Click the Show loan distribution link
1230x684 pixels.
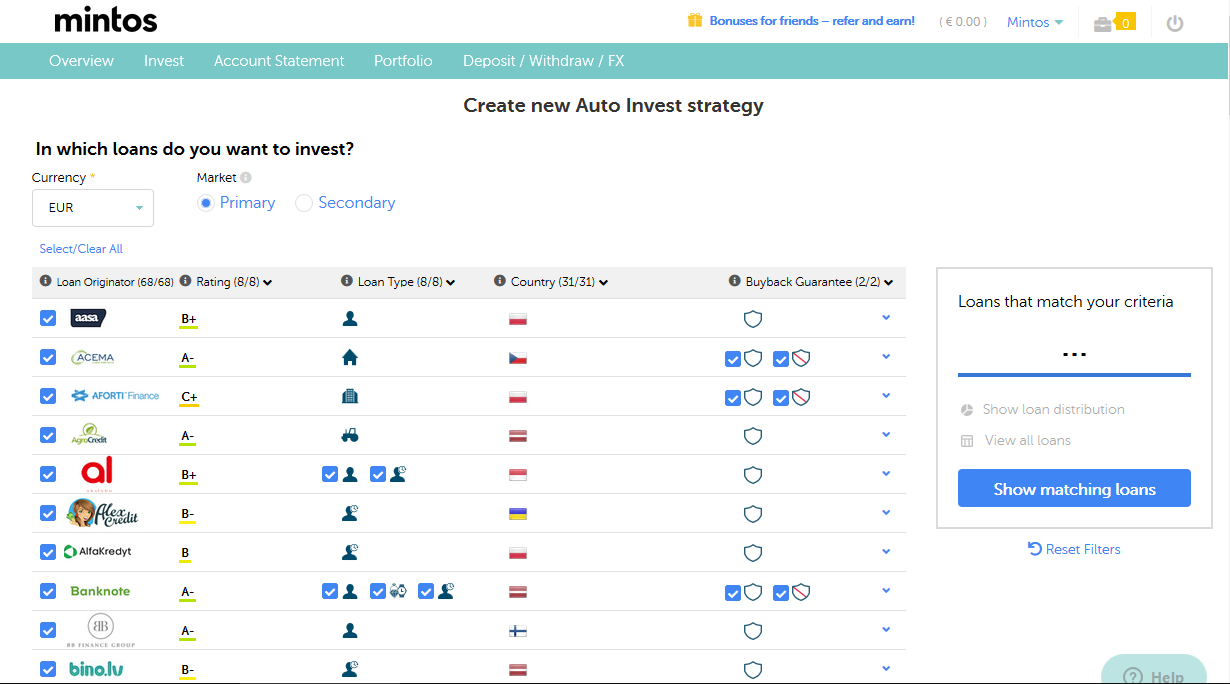click(x=1053, y=410)
